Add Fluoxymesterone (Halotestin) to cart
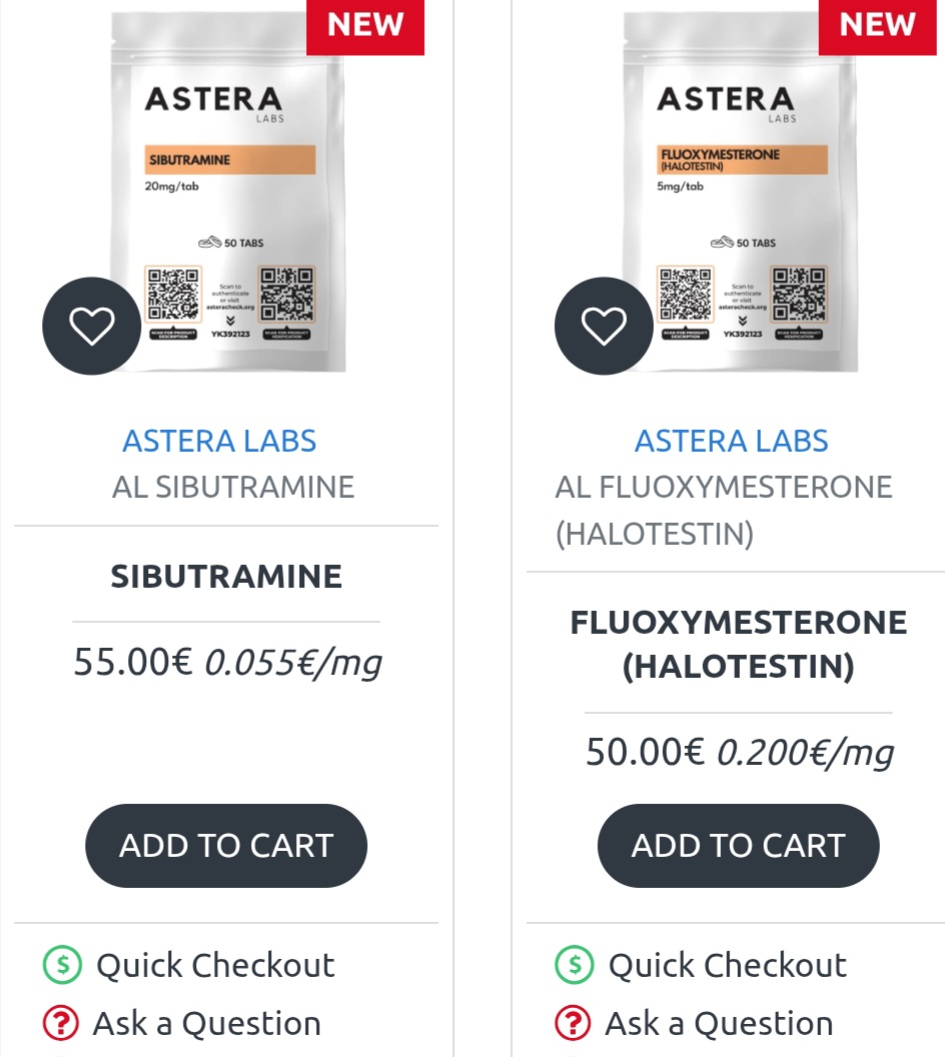The image size is (945, 1057). (x=738, y=845)
